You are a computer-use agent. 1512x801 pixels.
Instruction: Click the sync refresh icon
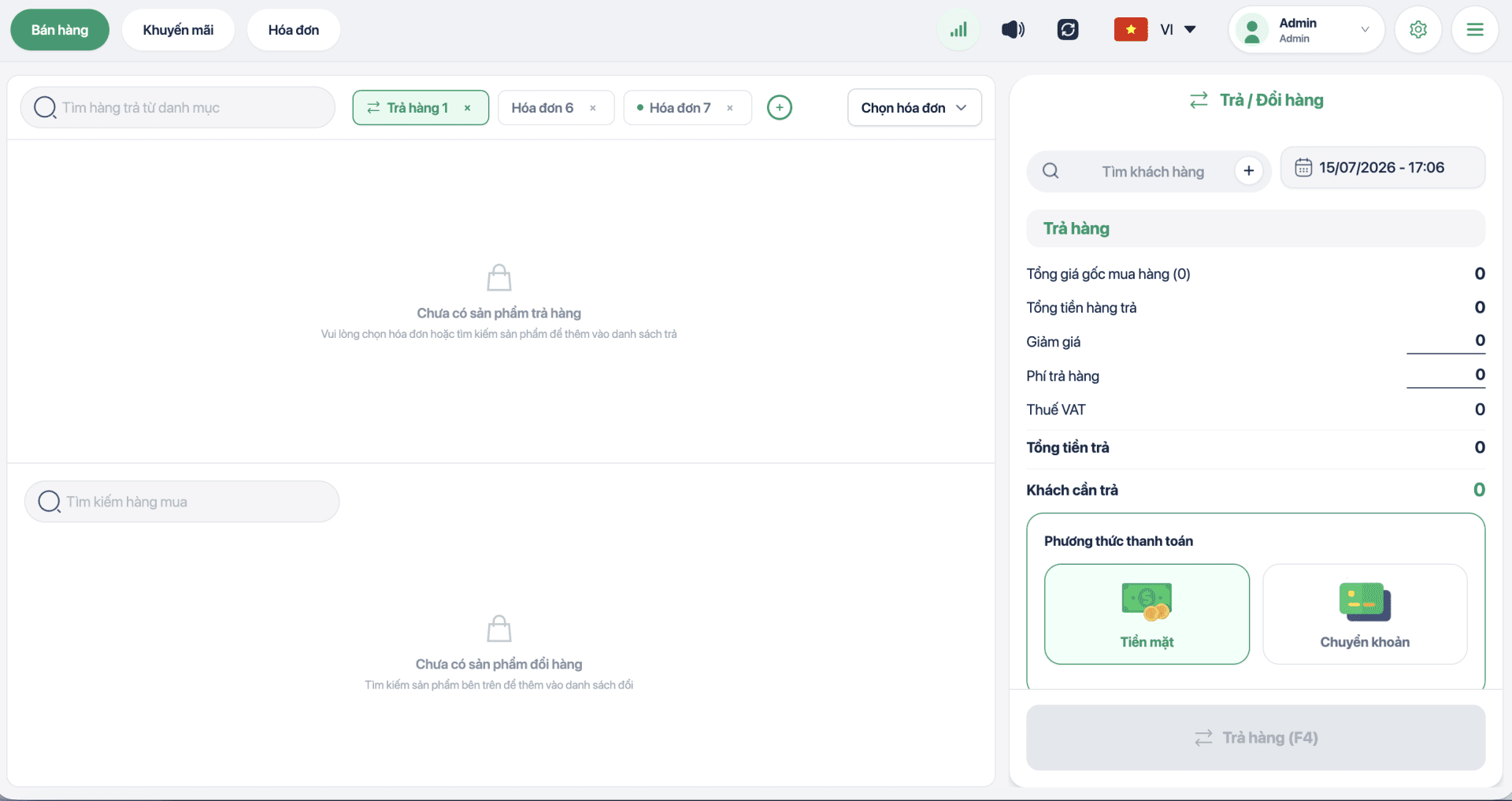click(1068, 30)
